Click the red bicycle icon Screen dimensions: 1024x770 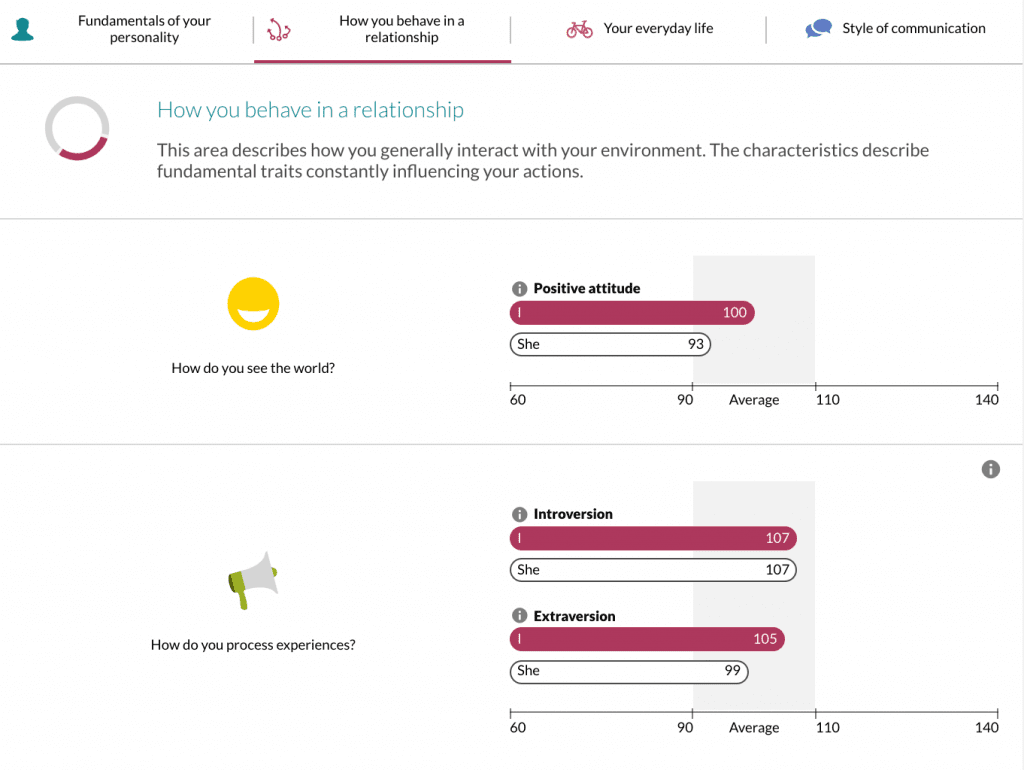(579, 29)
